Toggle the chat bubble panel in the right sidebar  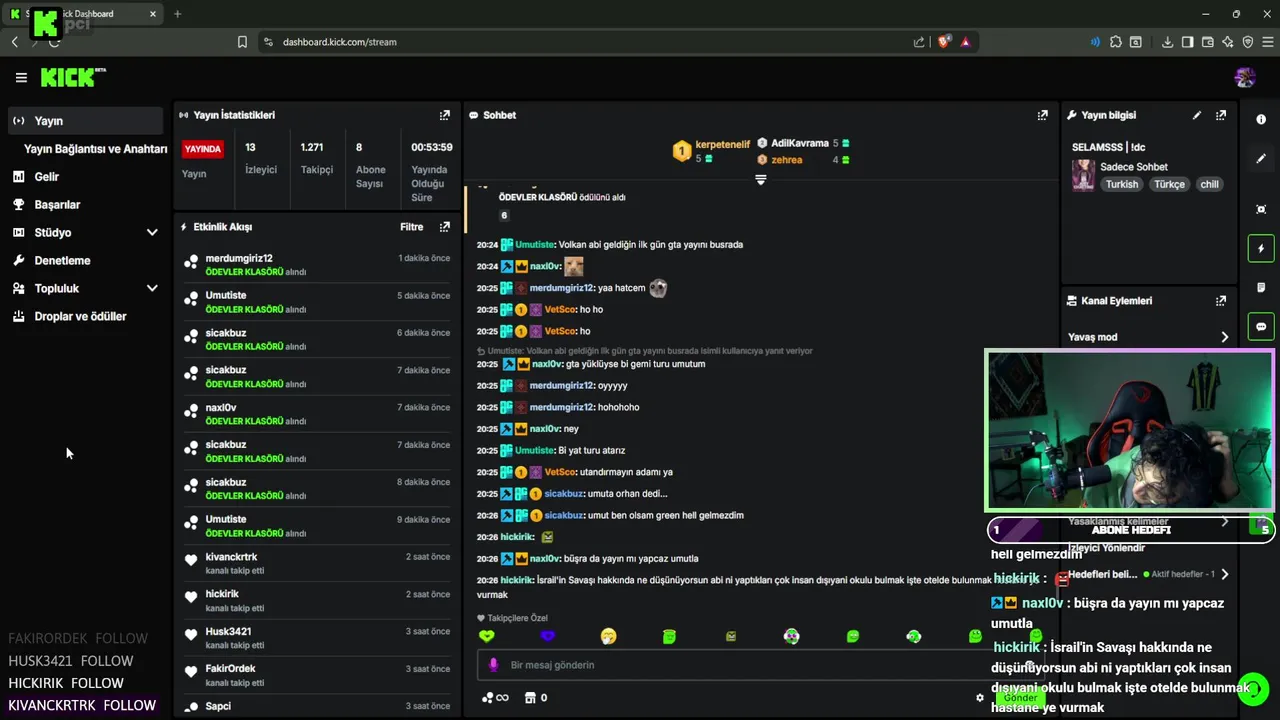1261,327
